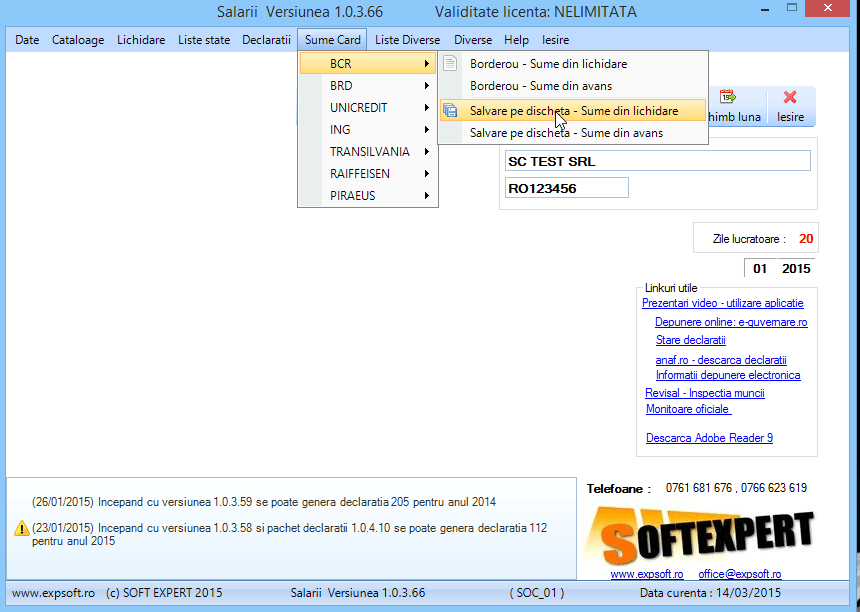Open Depunere online: e-guvernare.ro link
The height and width of the screenshot is (612, 860).
pos(731,322)
